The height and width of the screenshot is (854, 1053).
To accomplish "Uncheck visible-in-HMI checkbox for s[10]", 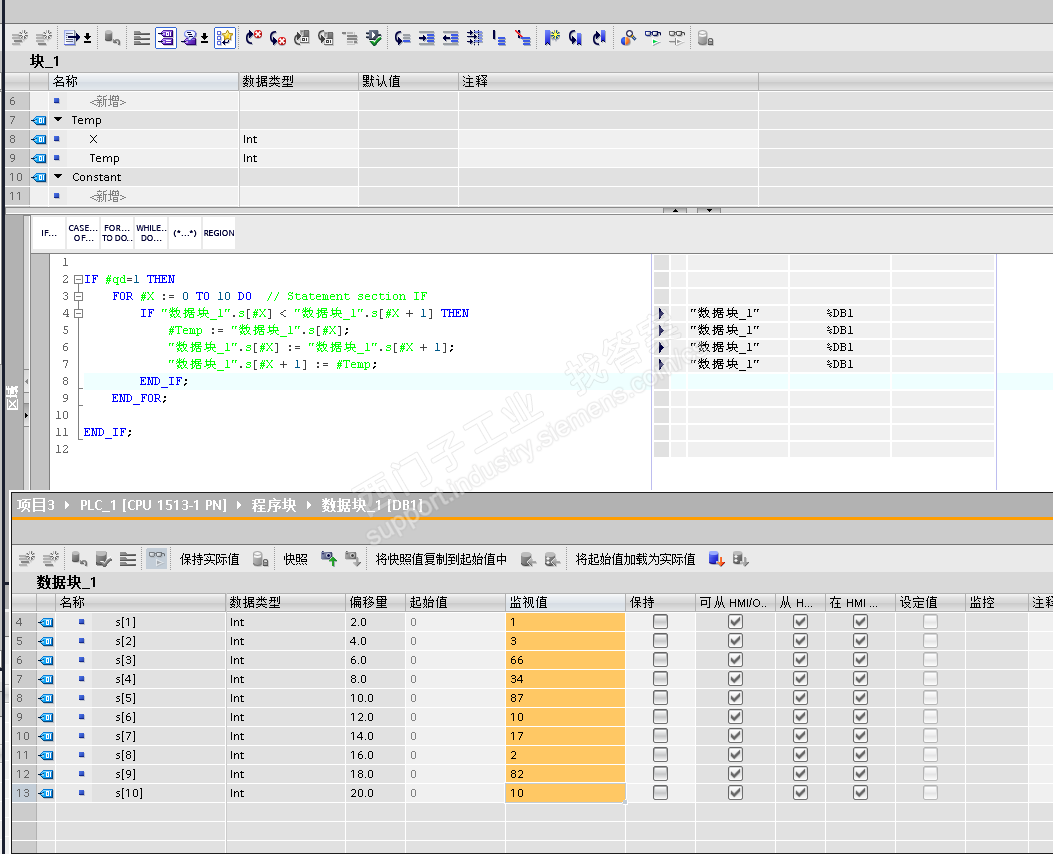I will click(x=860, y=793).
